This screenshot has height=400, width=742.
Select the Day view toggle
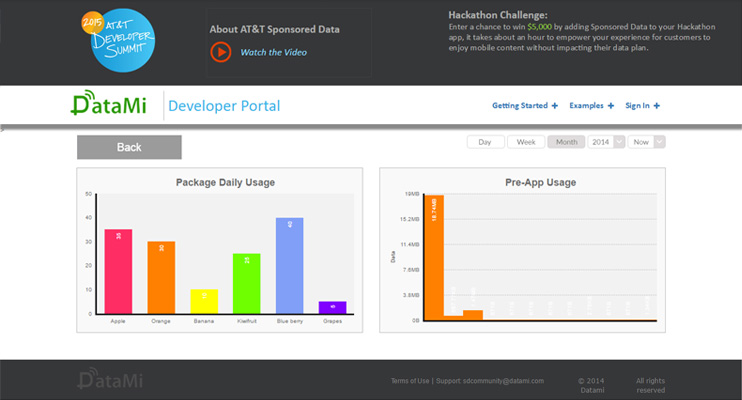click(485, 142)
